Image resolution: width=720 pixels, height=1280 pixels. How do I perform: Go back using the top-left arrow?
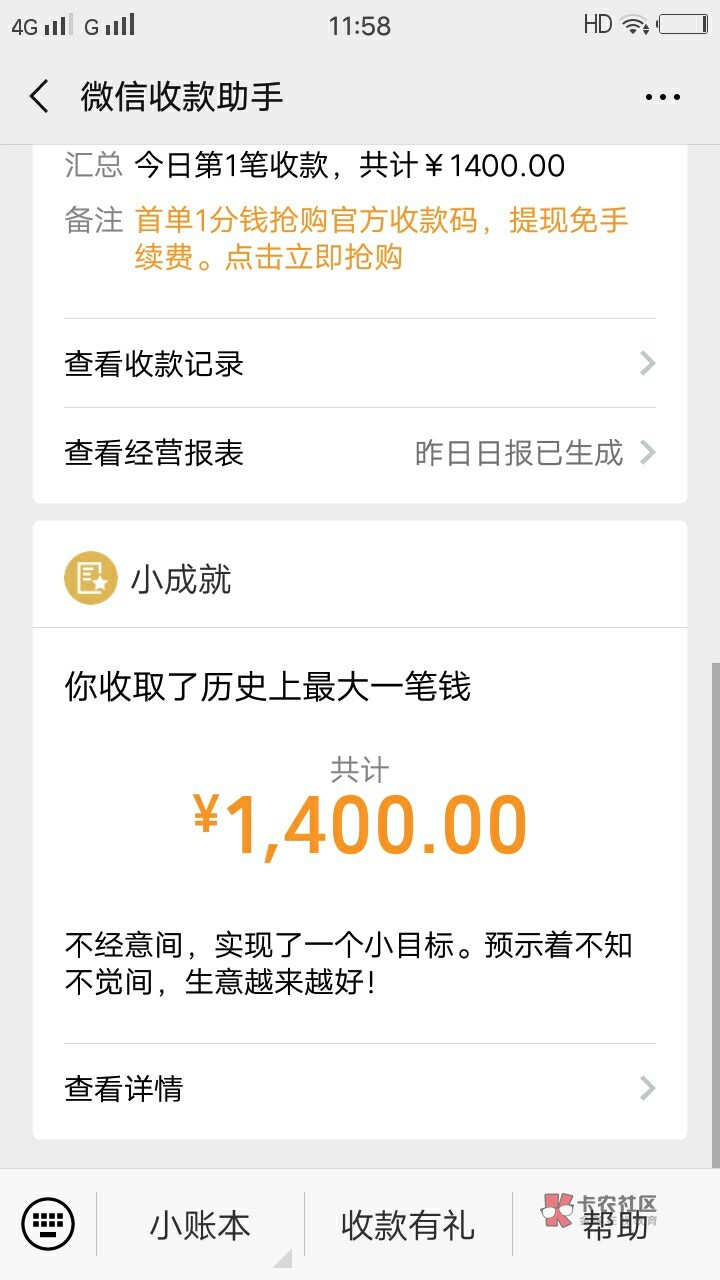(x=39, y=97)
